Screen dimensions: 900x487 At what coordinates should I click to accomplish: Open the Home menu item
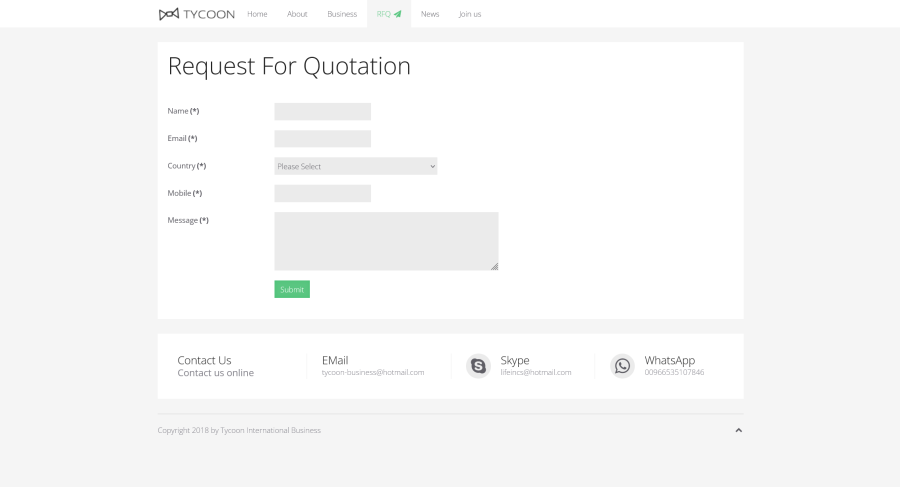coord(257,14)
